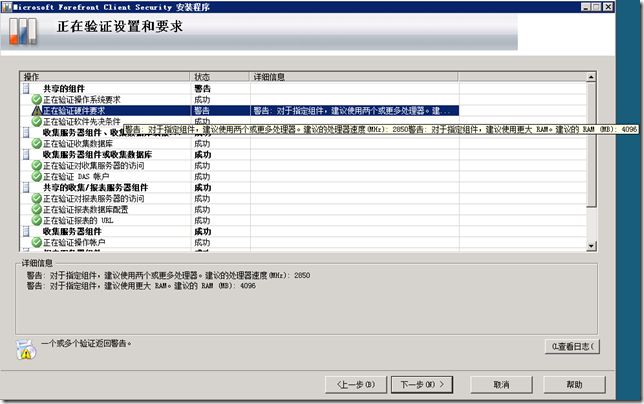644x404 pixels.
Task: Click 警告 status of 共享的组件 row
Action: (x=202, y=88)
